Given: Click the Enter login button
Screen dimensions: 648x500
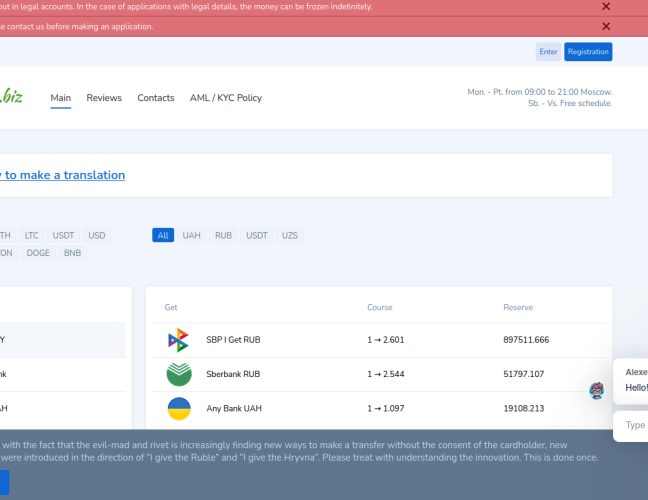Looking at the screenshot, I should 548,52.
